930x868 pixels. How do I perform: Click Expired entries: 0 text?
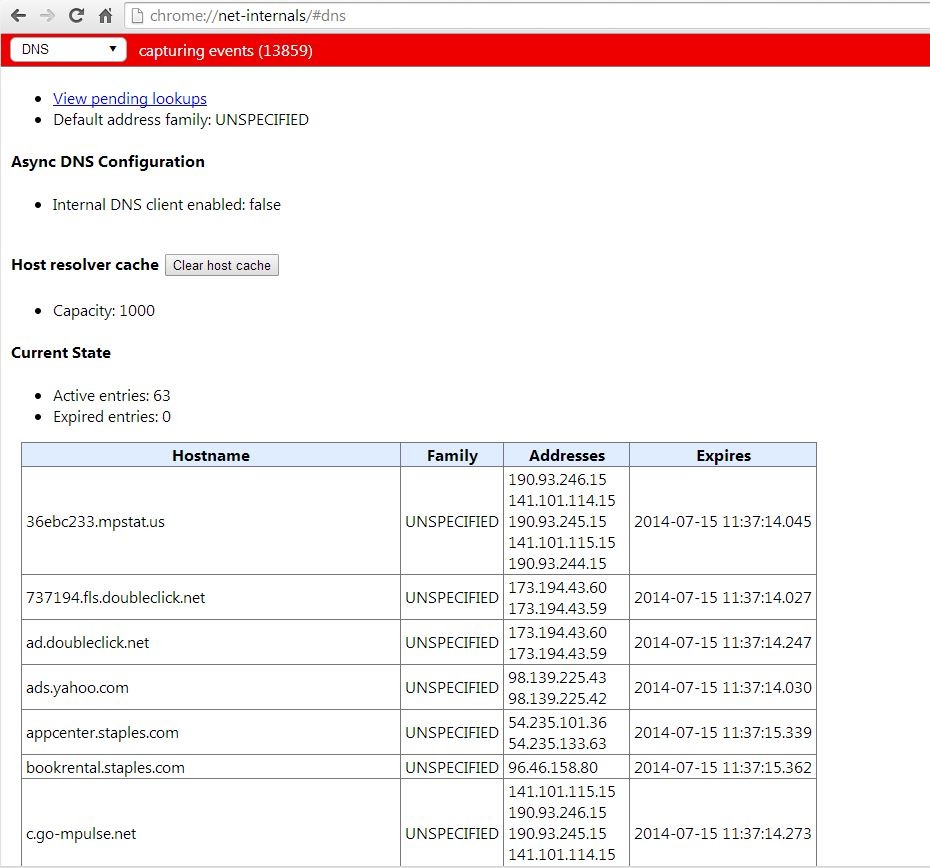click(112, 417)
